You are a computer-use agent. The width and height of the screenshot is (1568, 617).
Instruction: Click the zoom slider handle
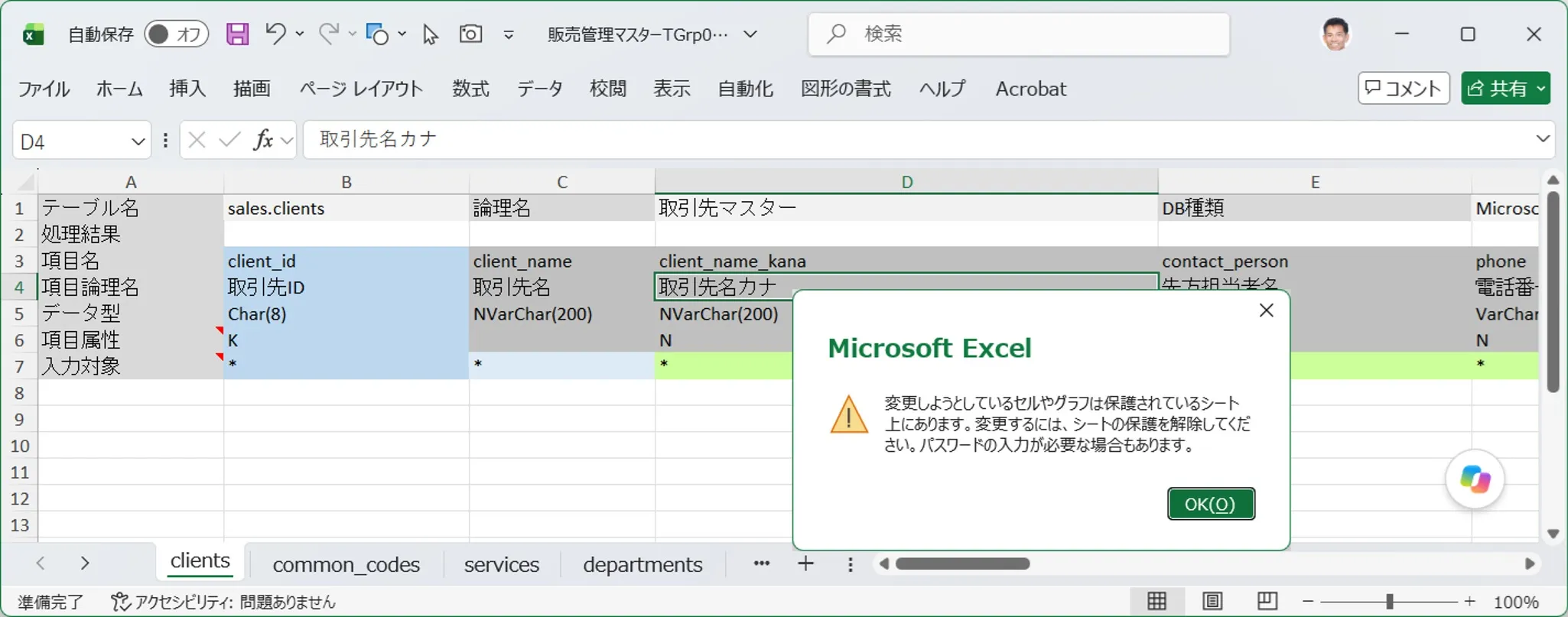pyautogui.click(x=1389, y=602)
